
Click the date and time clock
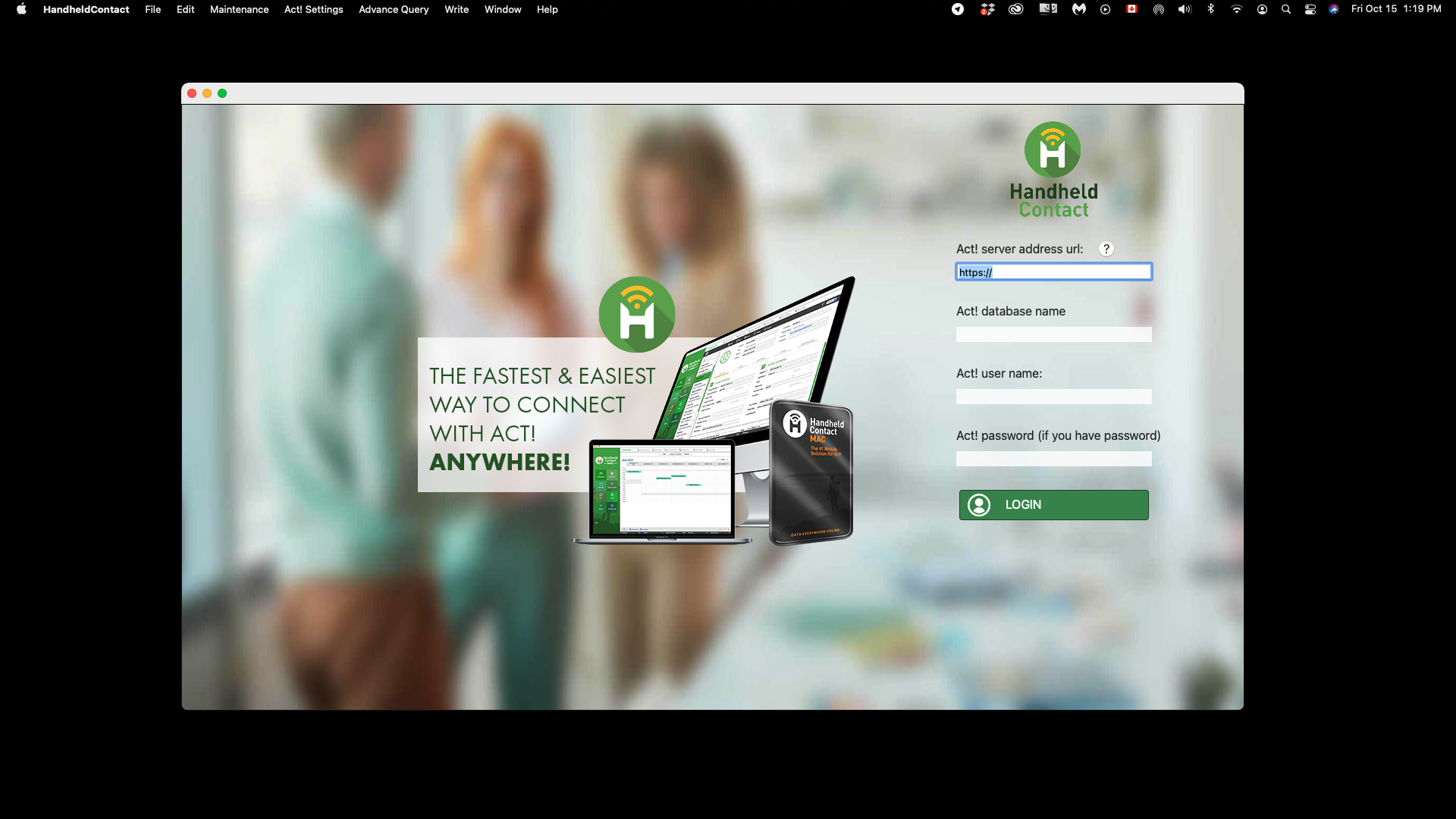(x=1396, y=9)
